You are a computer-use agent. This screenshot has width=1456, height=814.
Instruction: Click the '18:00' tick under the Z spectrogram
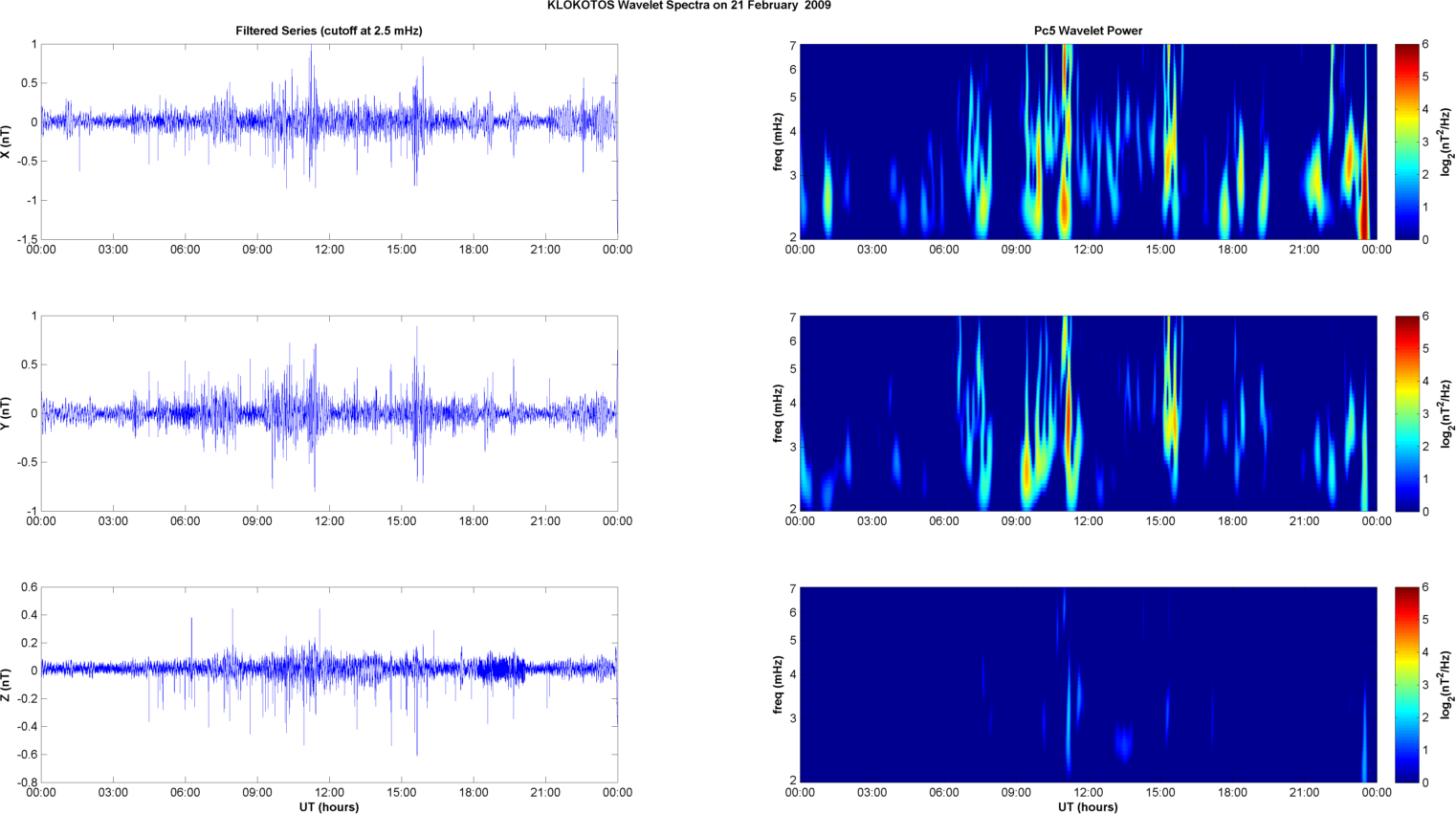pyautogui.click(x=1232, y=792)
